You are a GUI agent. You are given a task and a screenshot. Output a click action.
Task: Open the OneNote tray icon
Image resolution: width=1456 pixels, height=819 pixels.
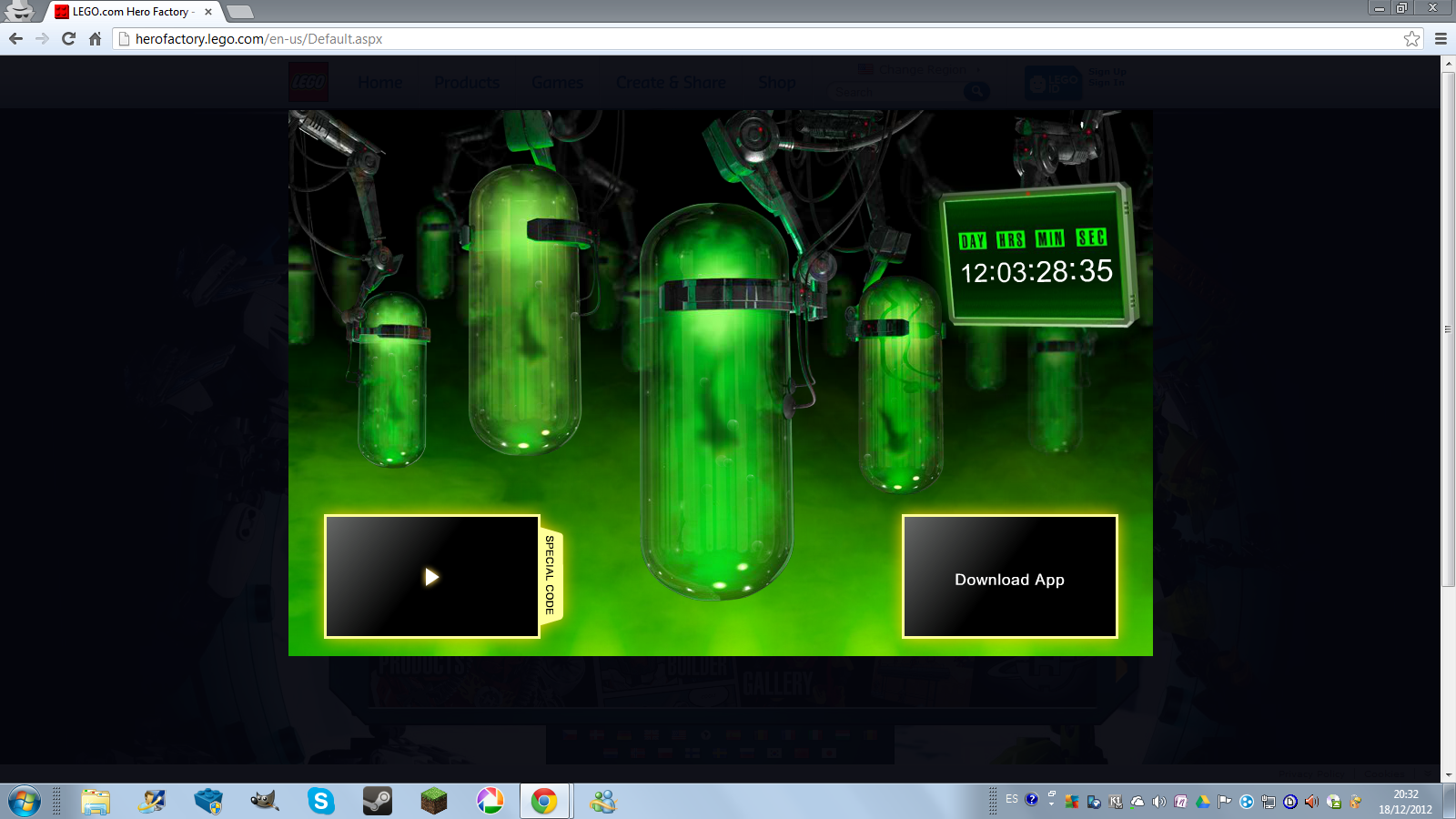[1181, 802]
